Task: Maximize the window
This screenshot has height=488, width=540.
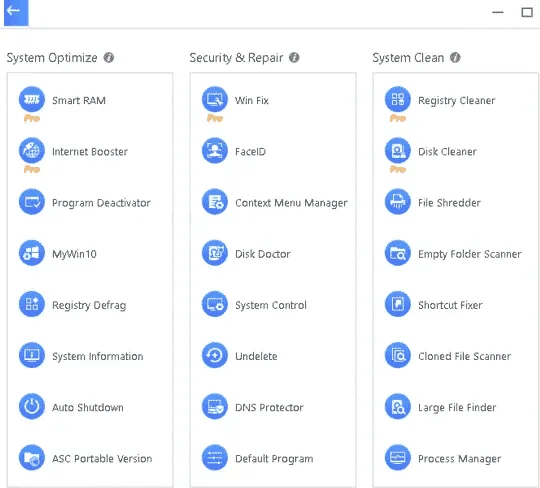Action: tap(527, 12)
